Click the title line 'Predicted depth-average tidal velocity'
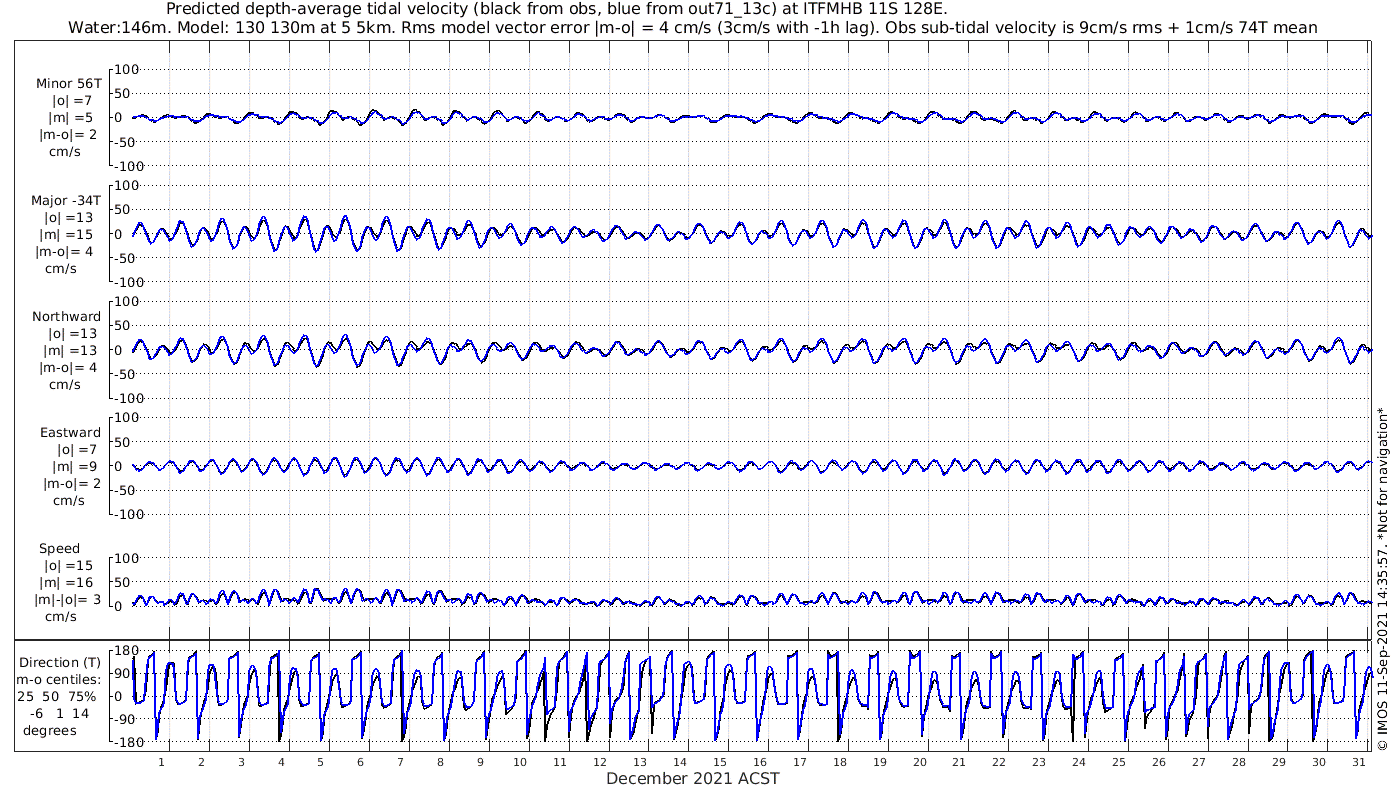The image size is (1400, 800). click(557, 9)
